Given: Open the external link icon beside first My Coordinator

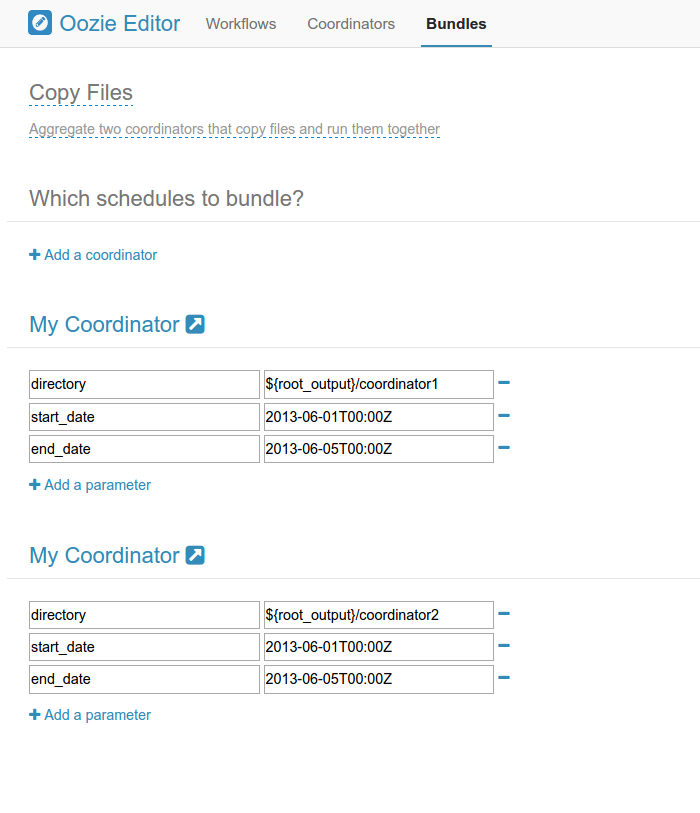Looking at the screenshot, I should click(195, 325).
